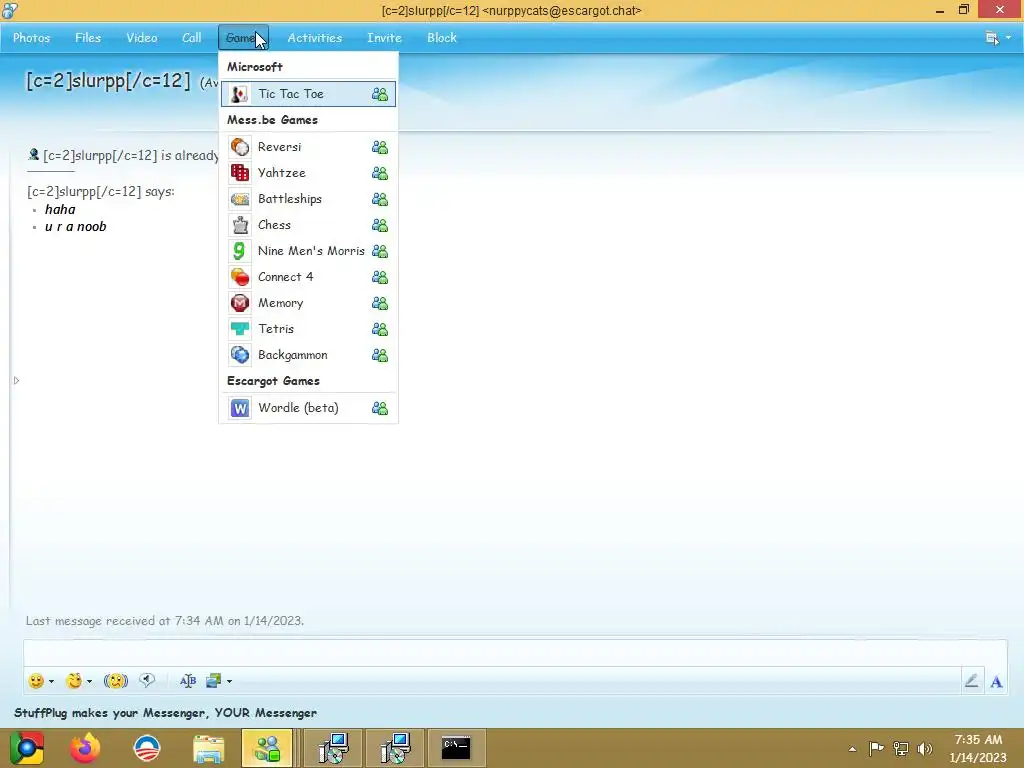
Task: Open the Photos toolbar item
Action: coord(31,38)
